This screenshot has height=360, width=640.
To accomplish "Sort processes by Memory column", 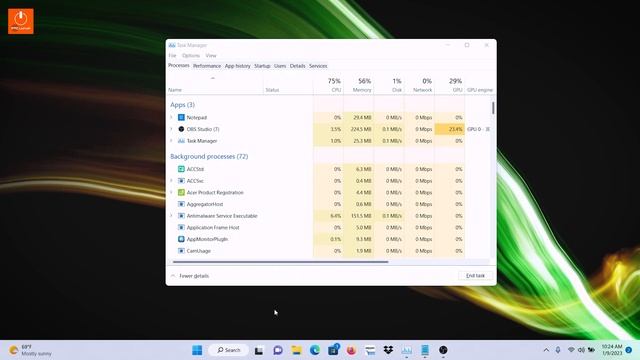I will 358,85.
